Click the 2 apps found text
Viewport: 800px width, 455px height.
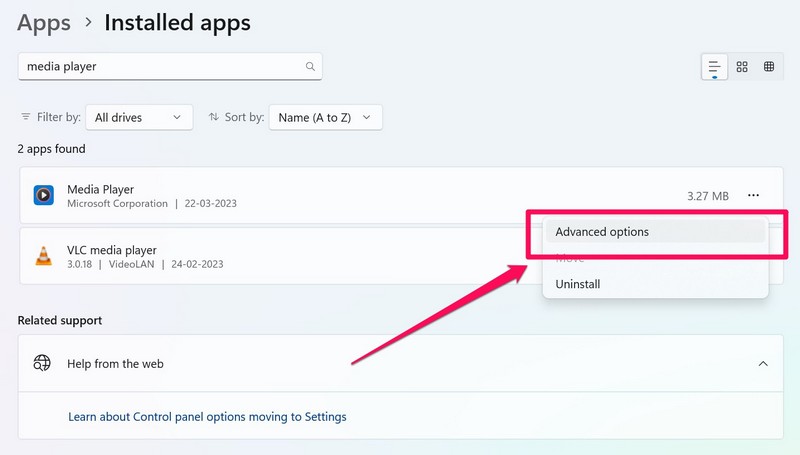[x=52, y=149]
